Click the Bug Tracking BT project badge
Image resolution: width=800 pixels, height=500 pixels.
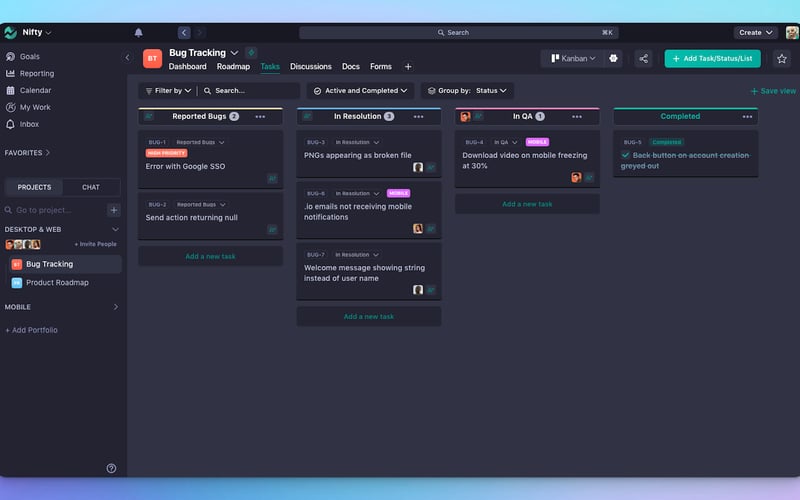tap(152, 59)
